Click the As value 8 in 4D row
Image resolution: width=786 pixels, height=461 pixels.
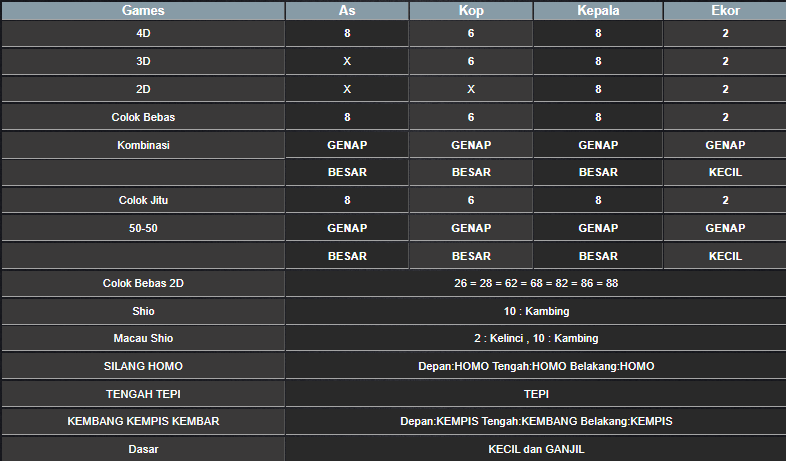coord(347,34)
